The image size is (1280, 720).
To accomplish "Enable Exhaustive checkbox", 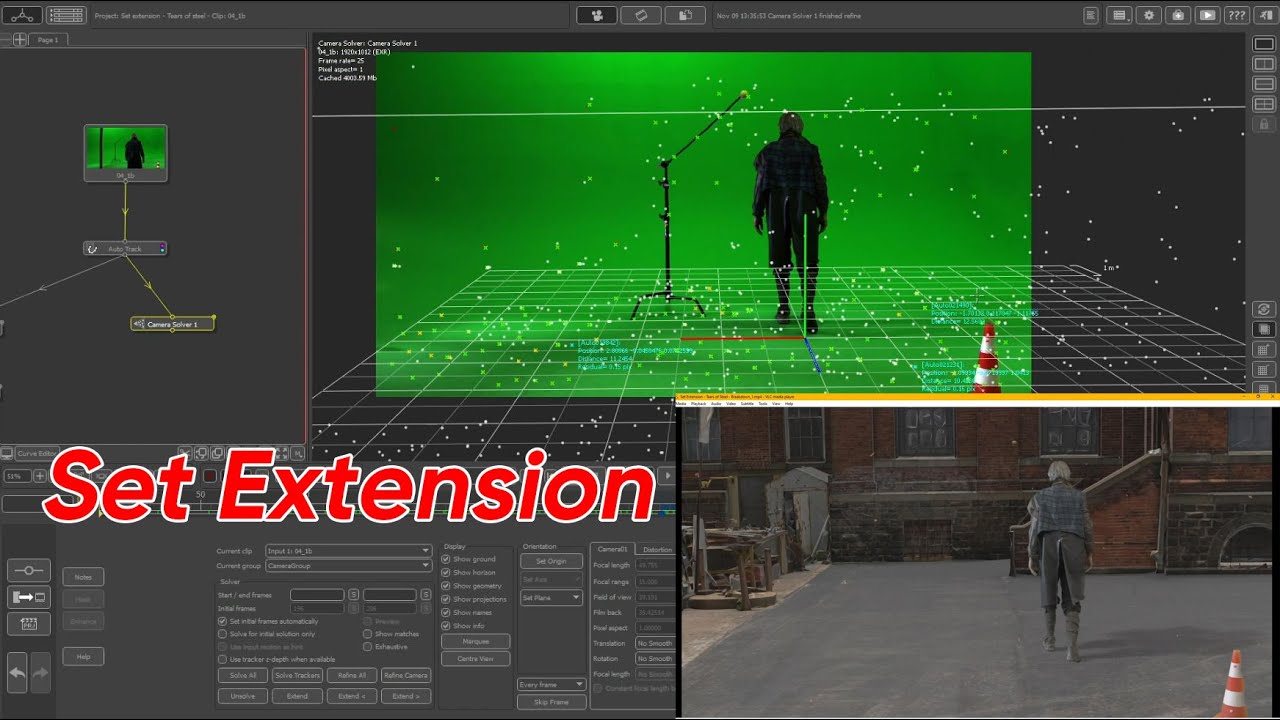I will click(x=368, y=647).
